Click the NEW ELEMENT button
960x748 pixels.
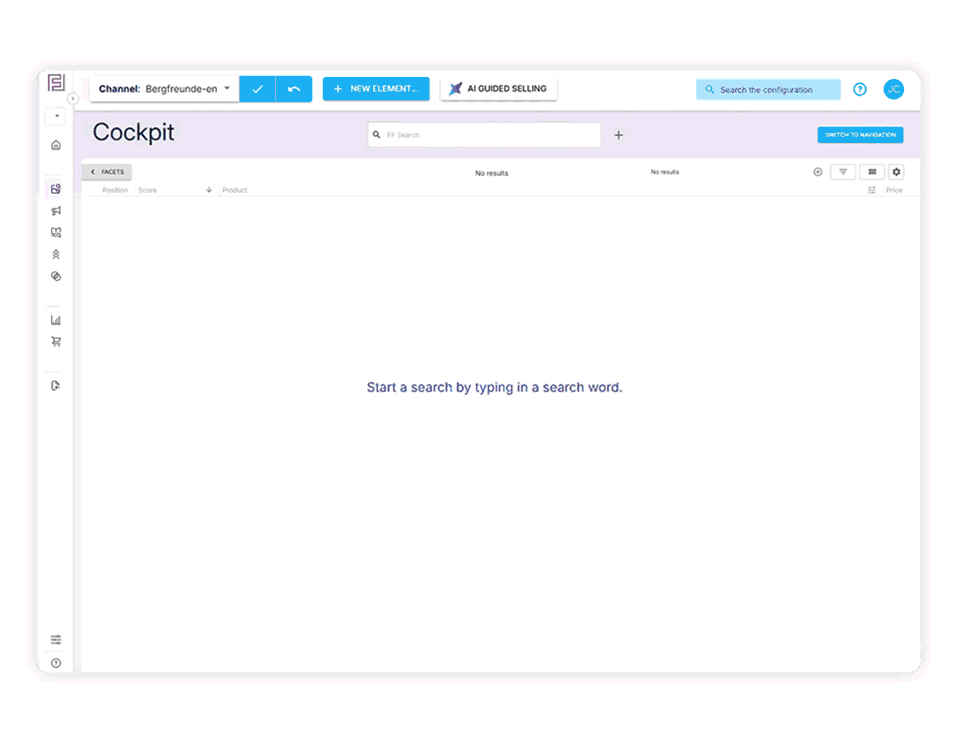pyautogui.click(x=376, y=89)
